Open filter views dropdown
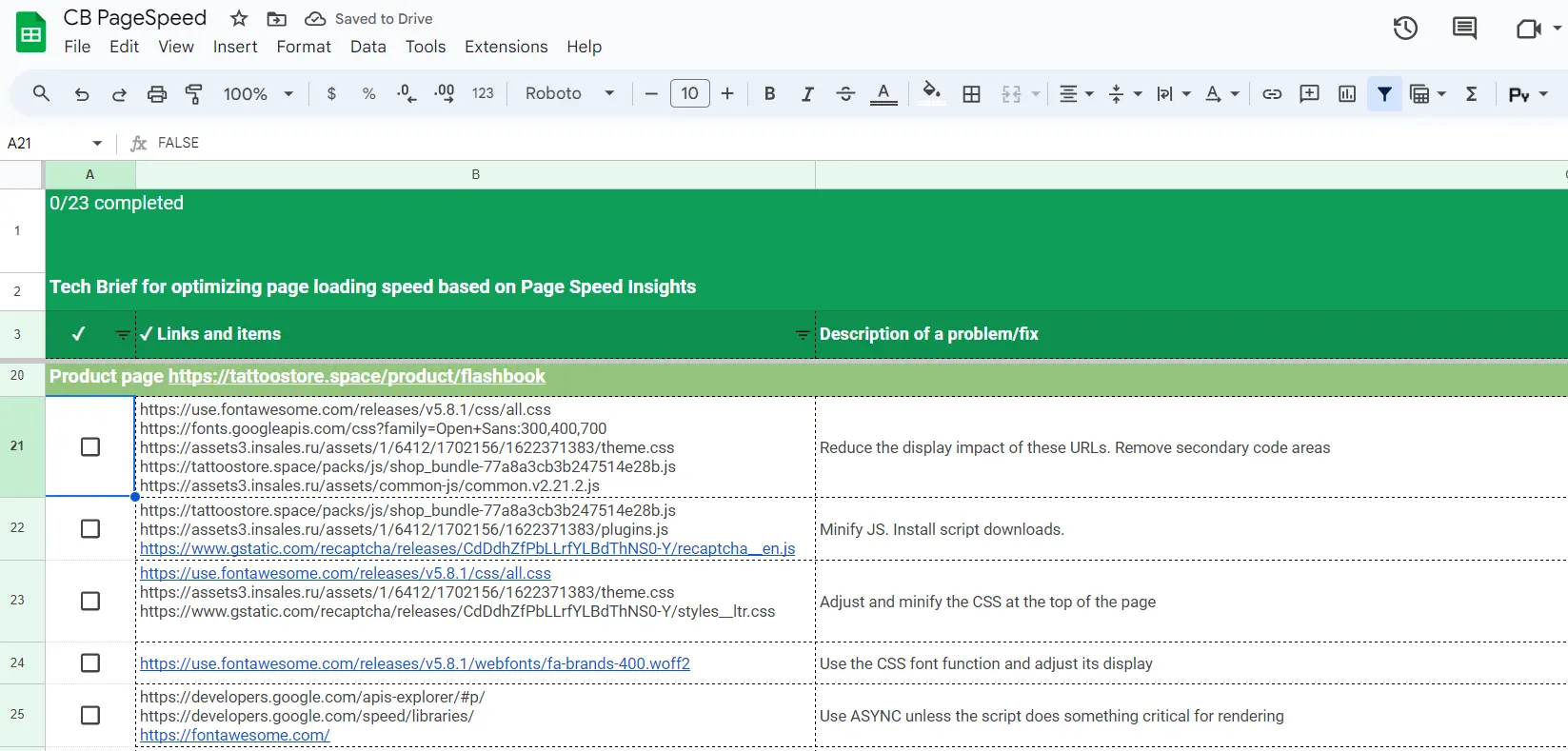This screenshot has height=751, width=1568. [x=1427, y=93]
